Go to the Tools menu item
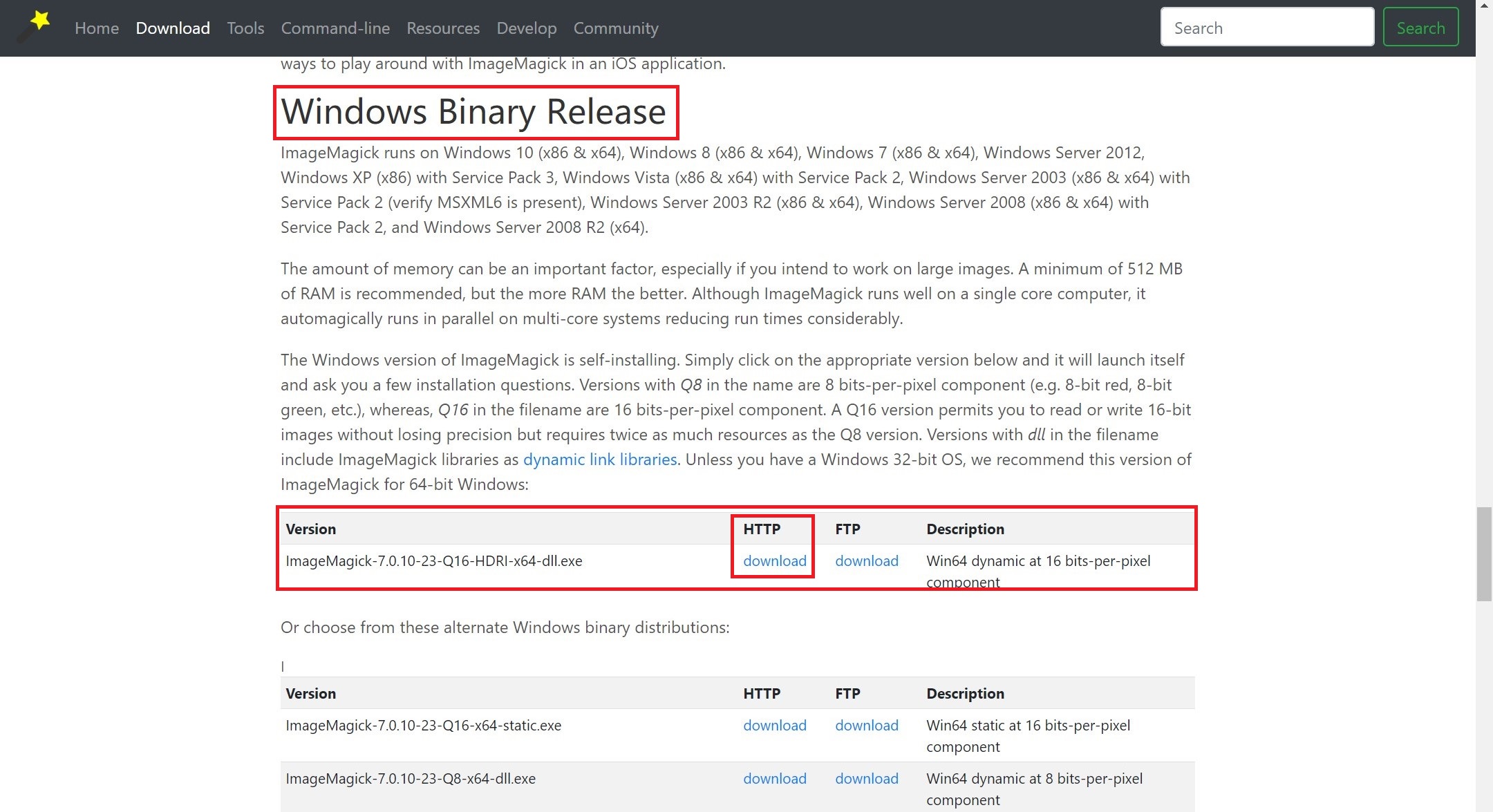Screen dimensions: 1493x812 click(x=245, y=28)
